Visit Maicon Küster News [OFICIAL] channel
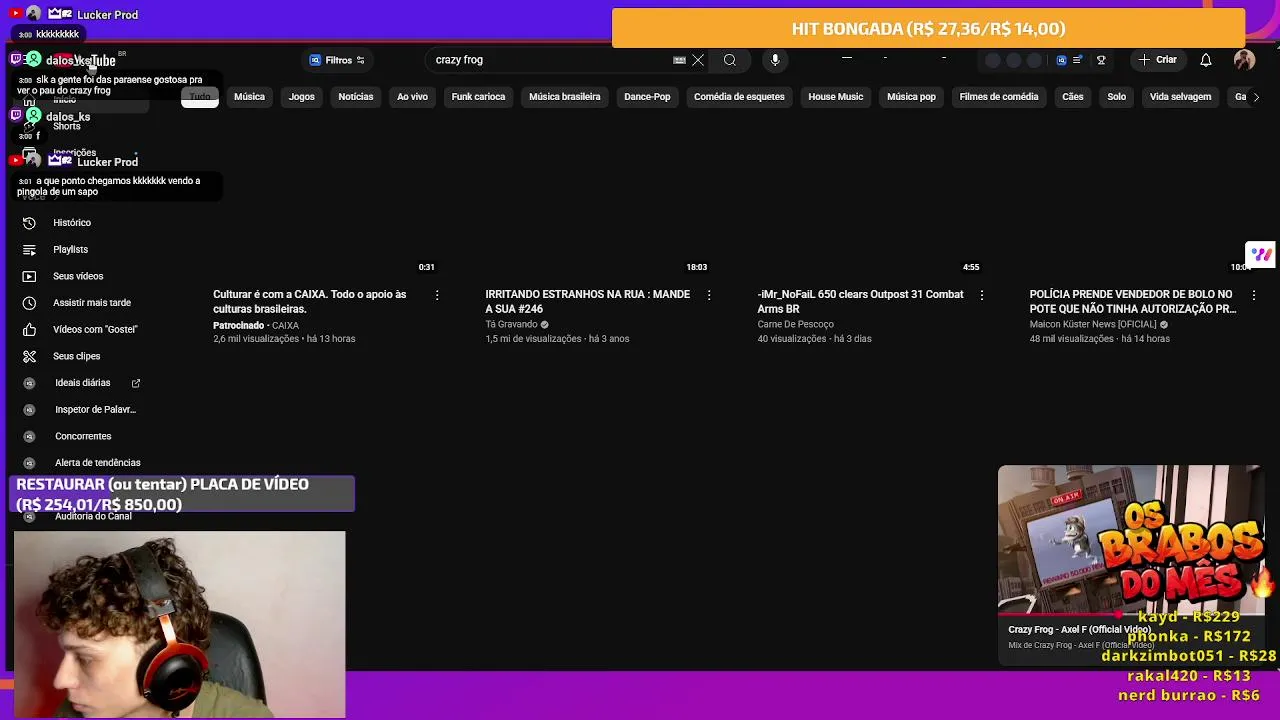Screen dimensions: 1280x720 (x=1093, y=325)
